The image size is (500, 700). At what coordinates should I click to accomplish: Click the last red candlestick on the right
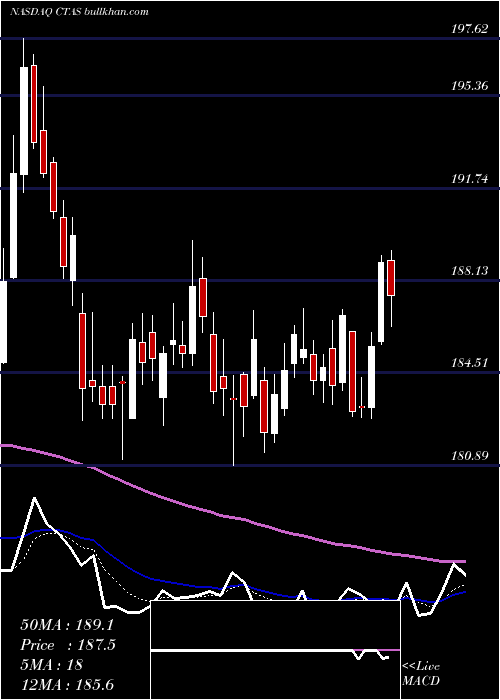pyautogui.click(x=391, y=278)
